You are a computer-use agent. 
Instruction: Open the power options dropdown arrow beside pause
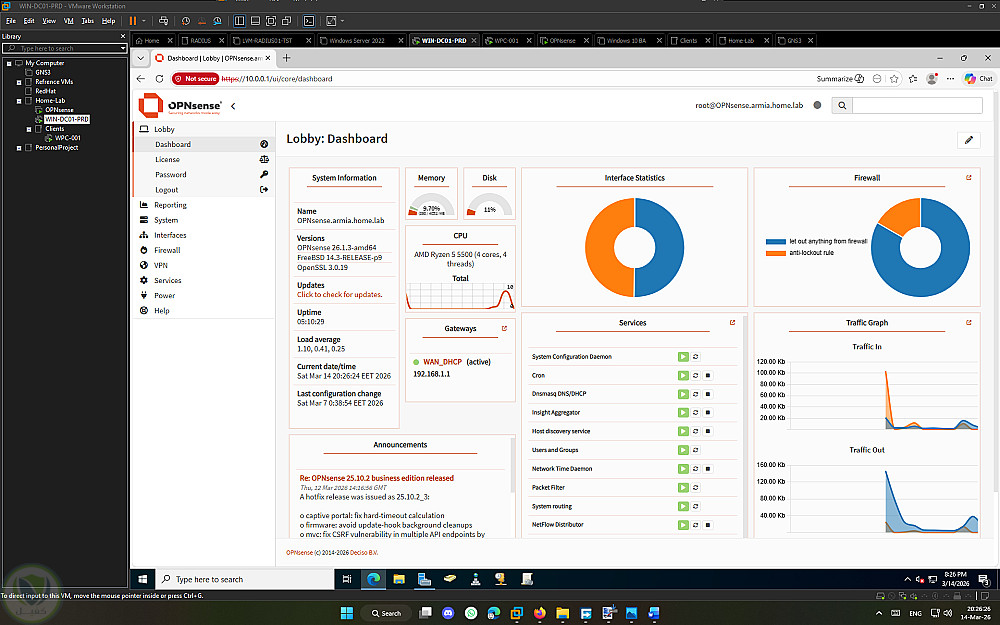coord(143,21)
